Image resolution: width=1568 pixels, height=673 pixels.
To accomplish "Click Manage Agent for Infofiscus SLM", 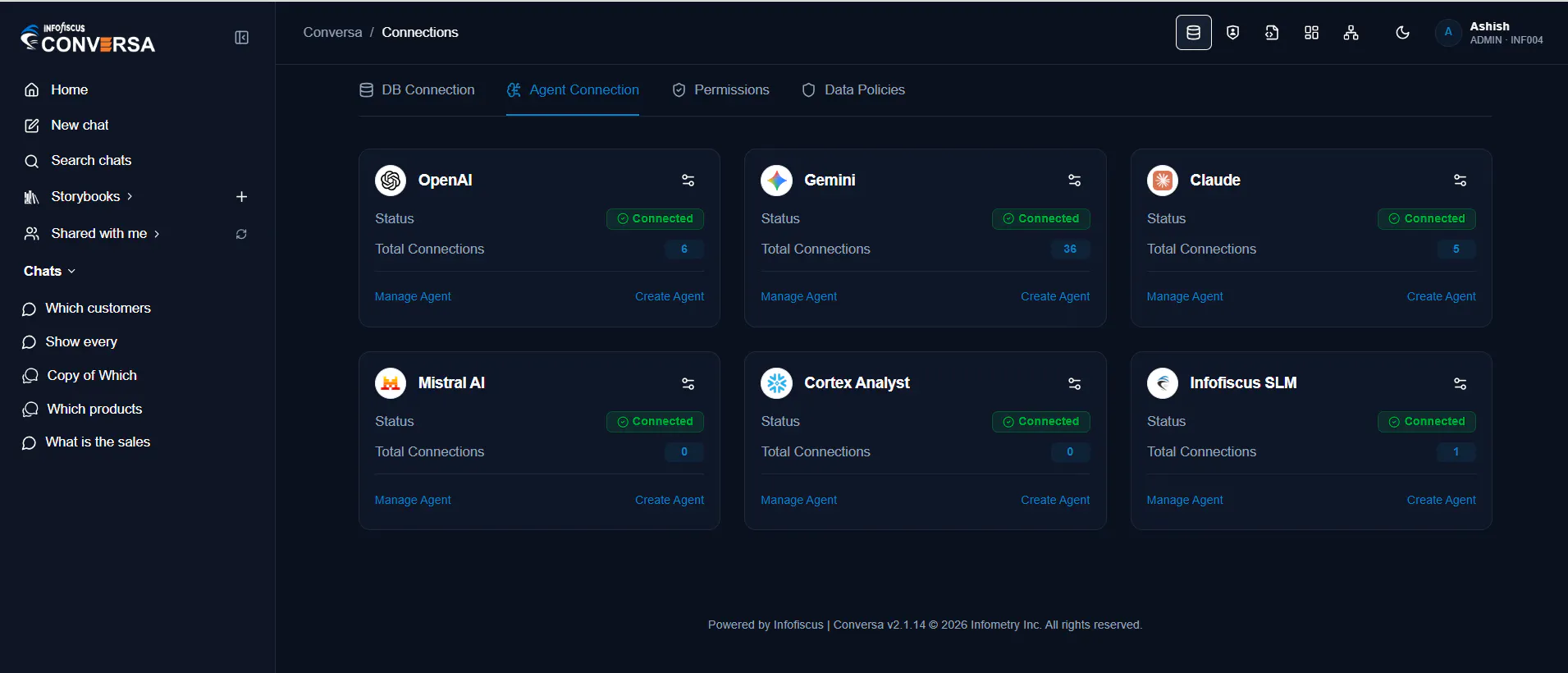I will click(x=1185, y=501).
